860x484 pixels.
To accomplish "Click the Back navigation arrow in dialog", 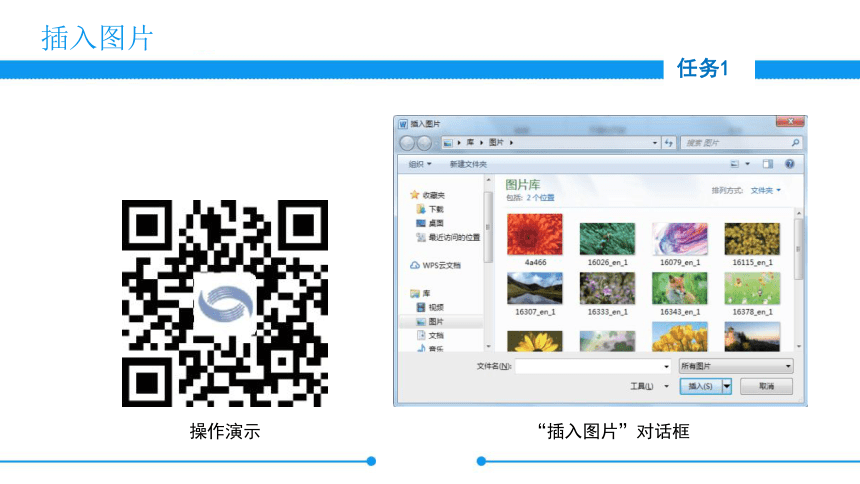I will 407,143.
